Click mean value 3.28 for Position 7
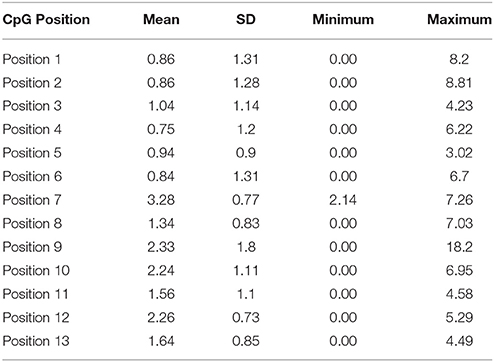Viewport: 494px width, 362px height. 161,200
